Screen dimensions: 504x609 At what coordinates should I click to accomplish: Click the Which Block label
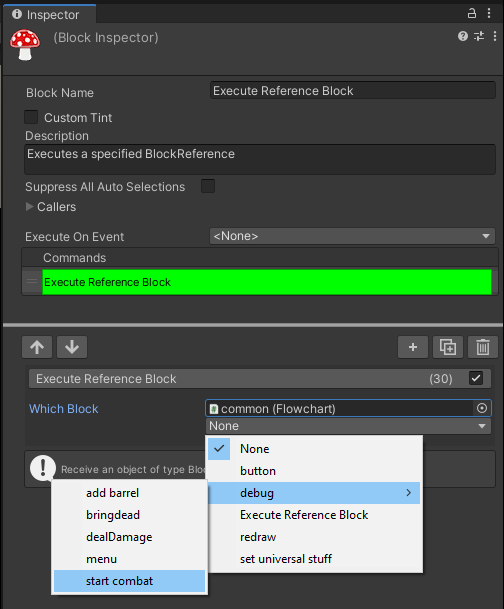coord(64,409)
